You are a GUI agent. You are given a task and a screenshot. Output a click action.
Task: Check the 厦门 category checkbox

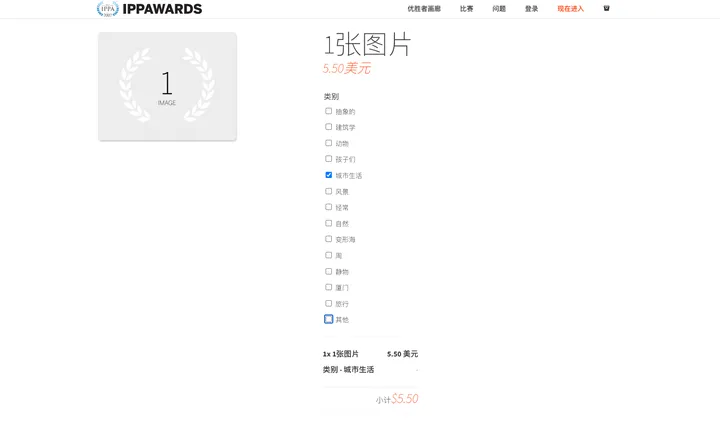(x=328, y=287)
